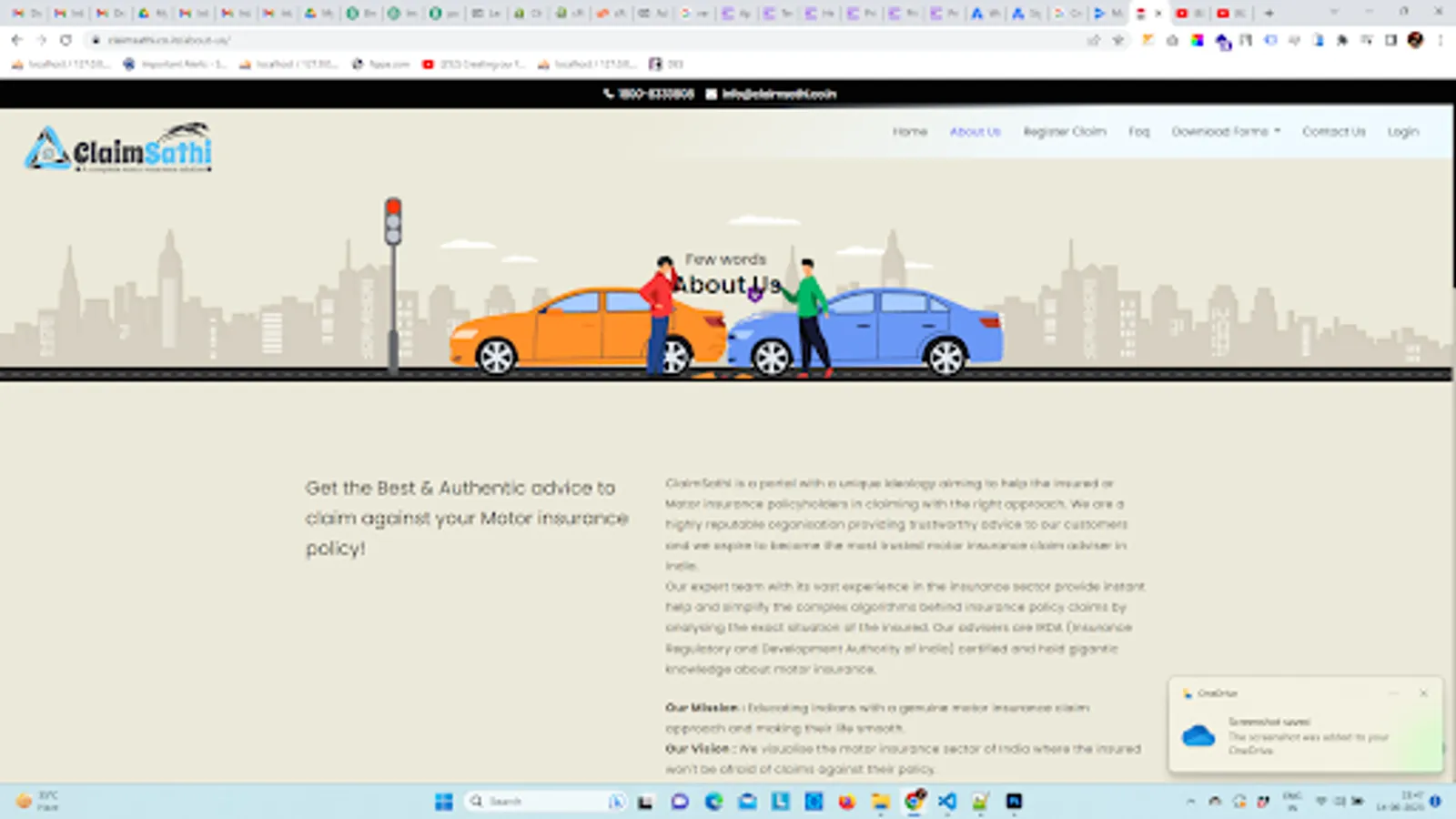
Task: Open the Home navigation item
Action: coord(909,132)
